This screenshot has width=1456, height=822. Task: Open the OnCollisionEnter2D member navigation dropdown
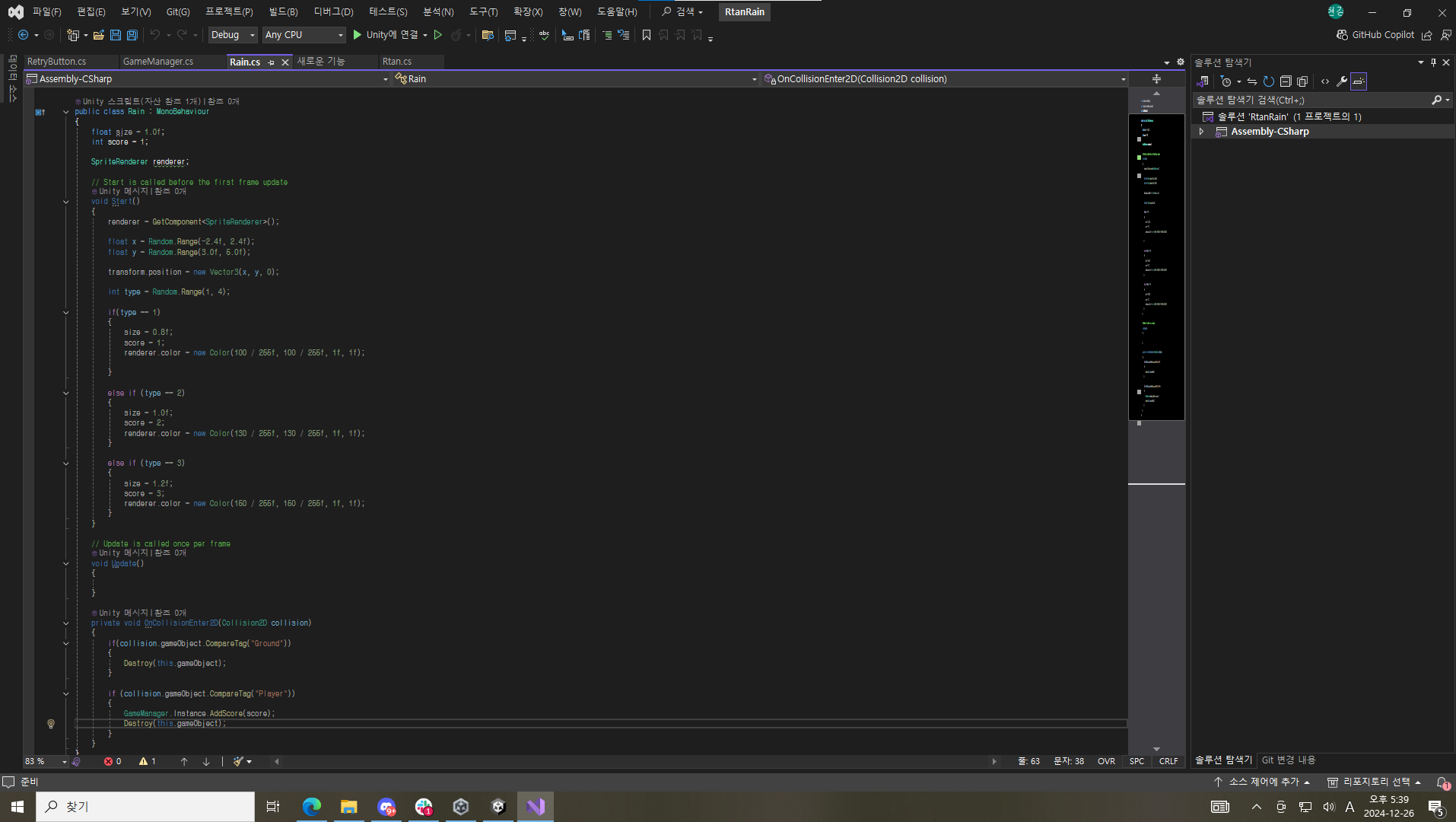click(x=946, y=79)
